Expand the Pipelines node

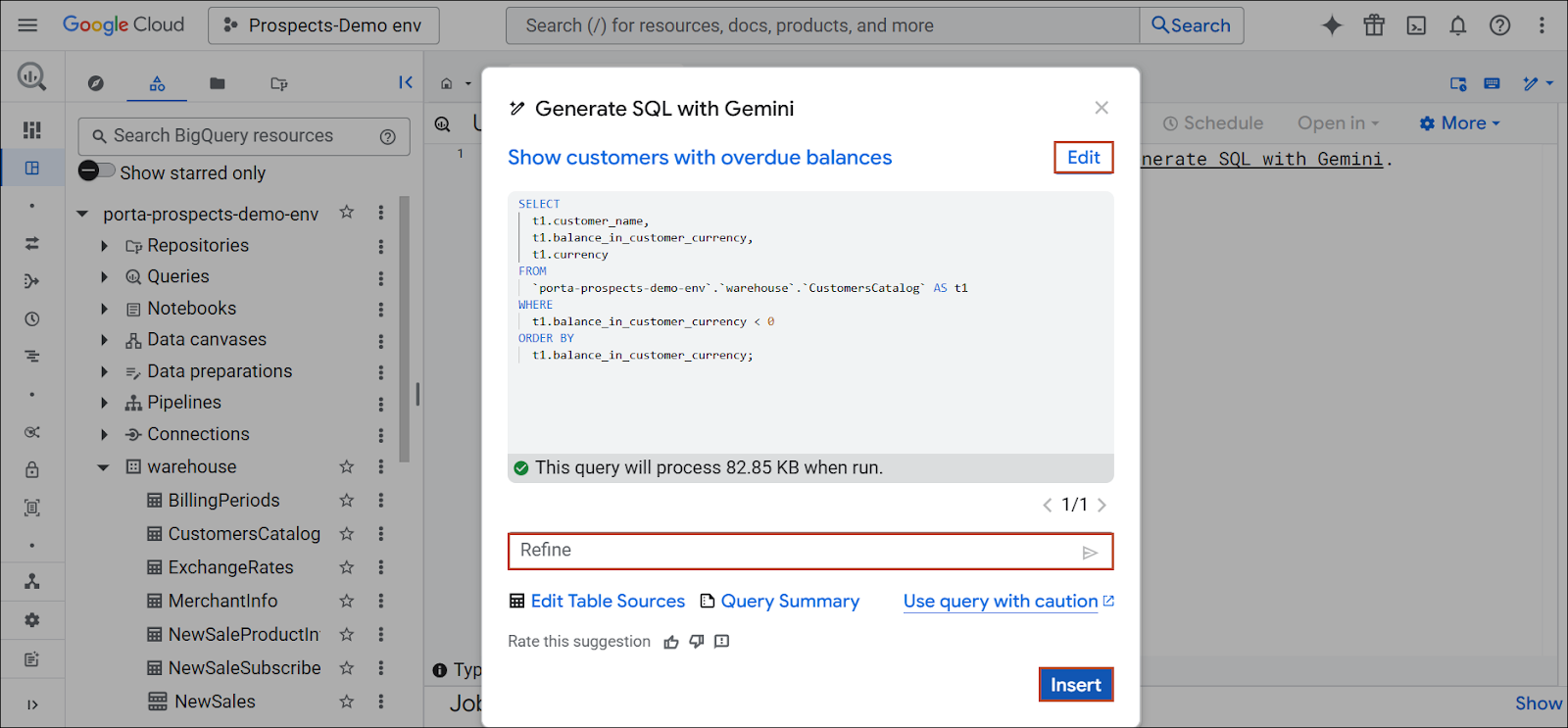(104, 403)
